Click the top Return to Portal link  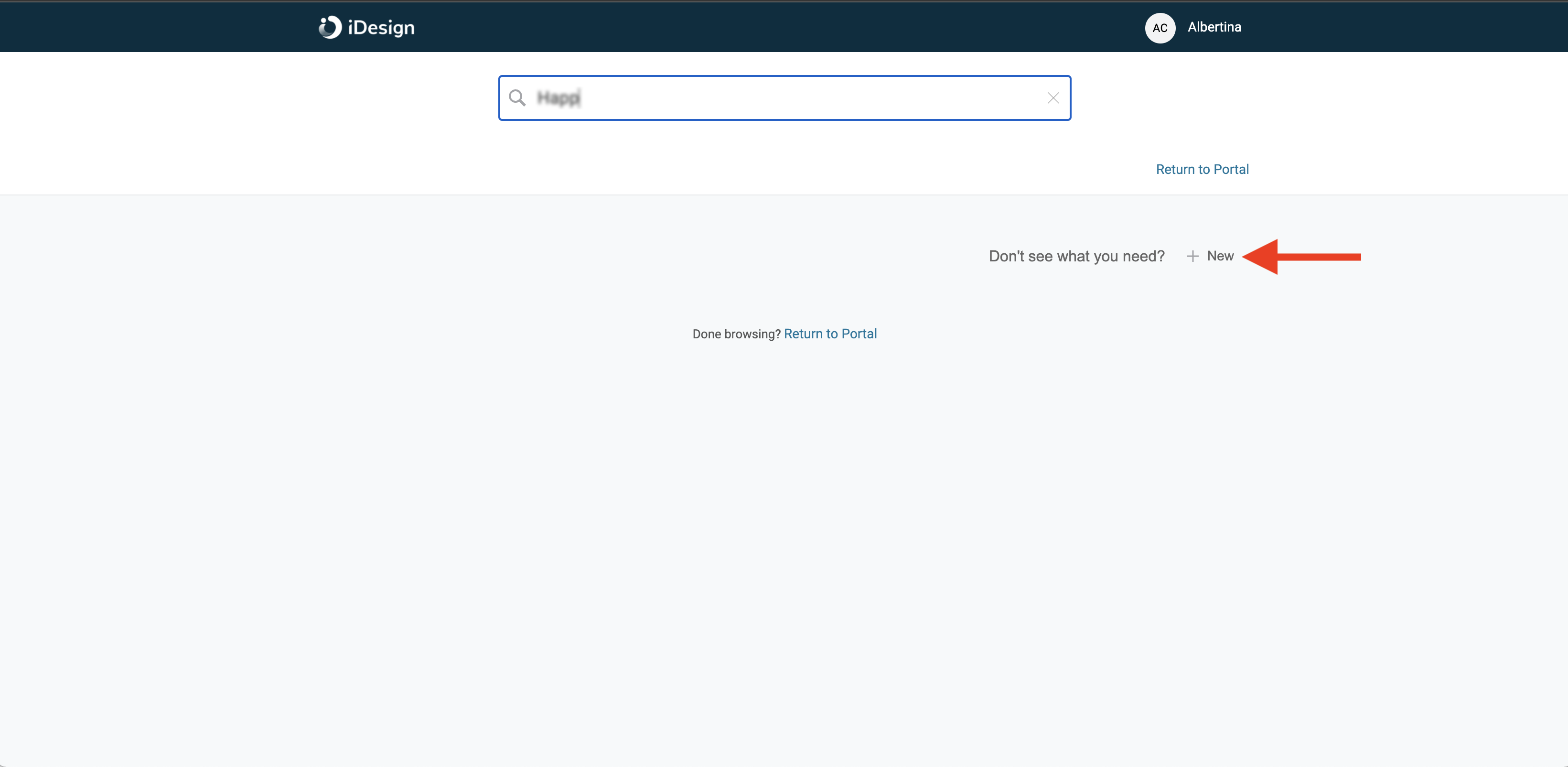click(1202, 169)
